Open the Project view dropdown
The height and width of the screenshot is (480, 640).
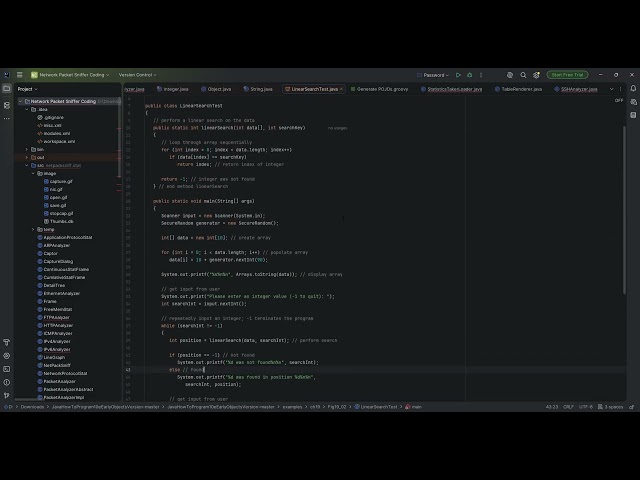(27, 89)
